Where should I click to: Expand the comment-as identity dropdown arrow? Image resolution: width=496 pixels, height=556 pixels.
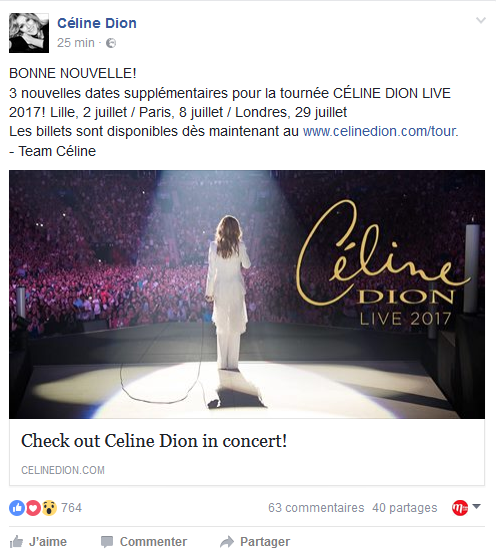click(x=477, y=506)
